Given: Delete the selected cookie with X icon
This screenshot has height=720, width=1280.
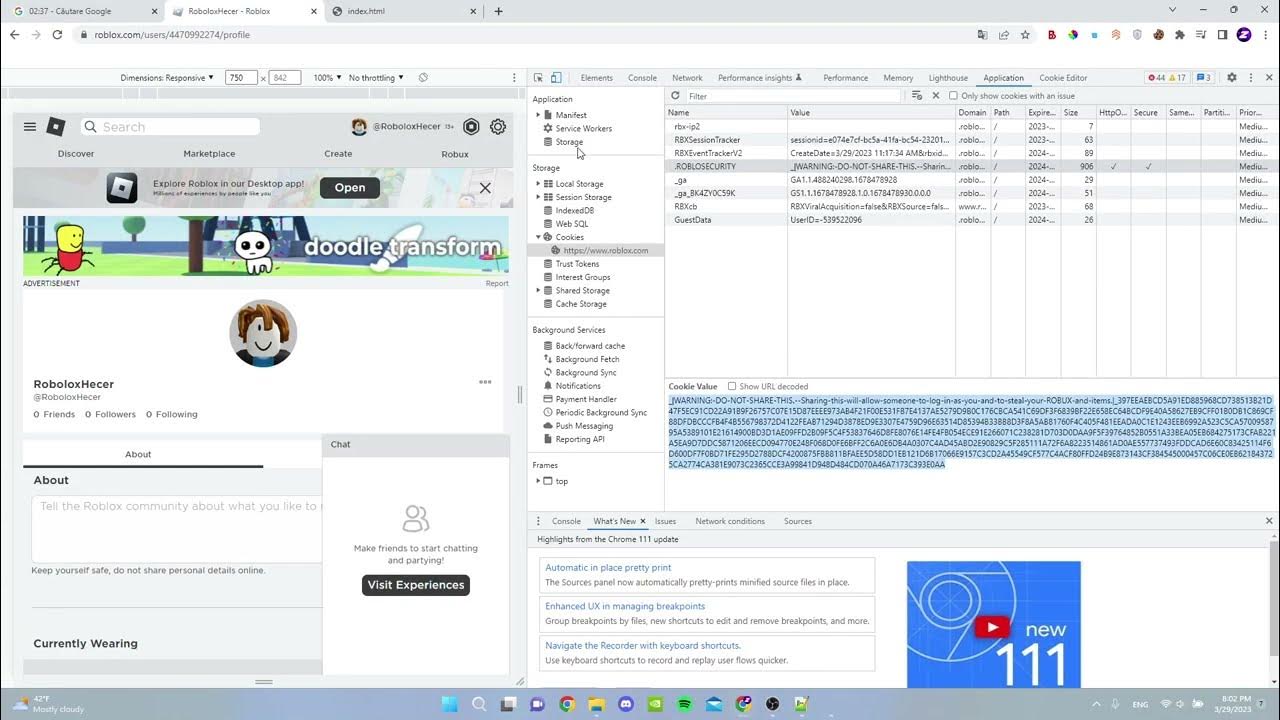Looking at the screenshot, I should pyautogui.click(x=936, y=96).
